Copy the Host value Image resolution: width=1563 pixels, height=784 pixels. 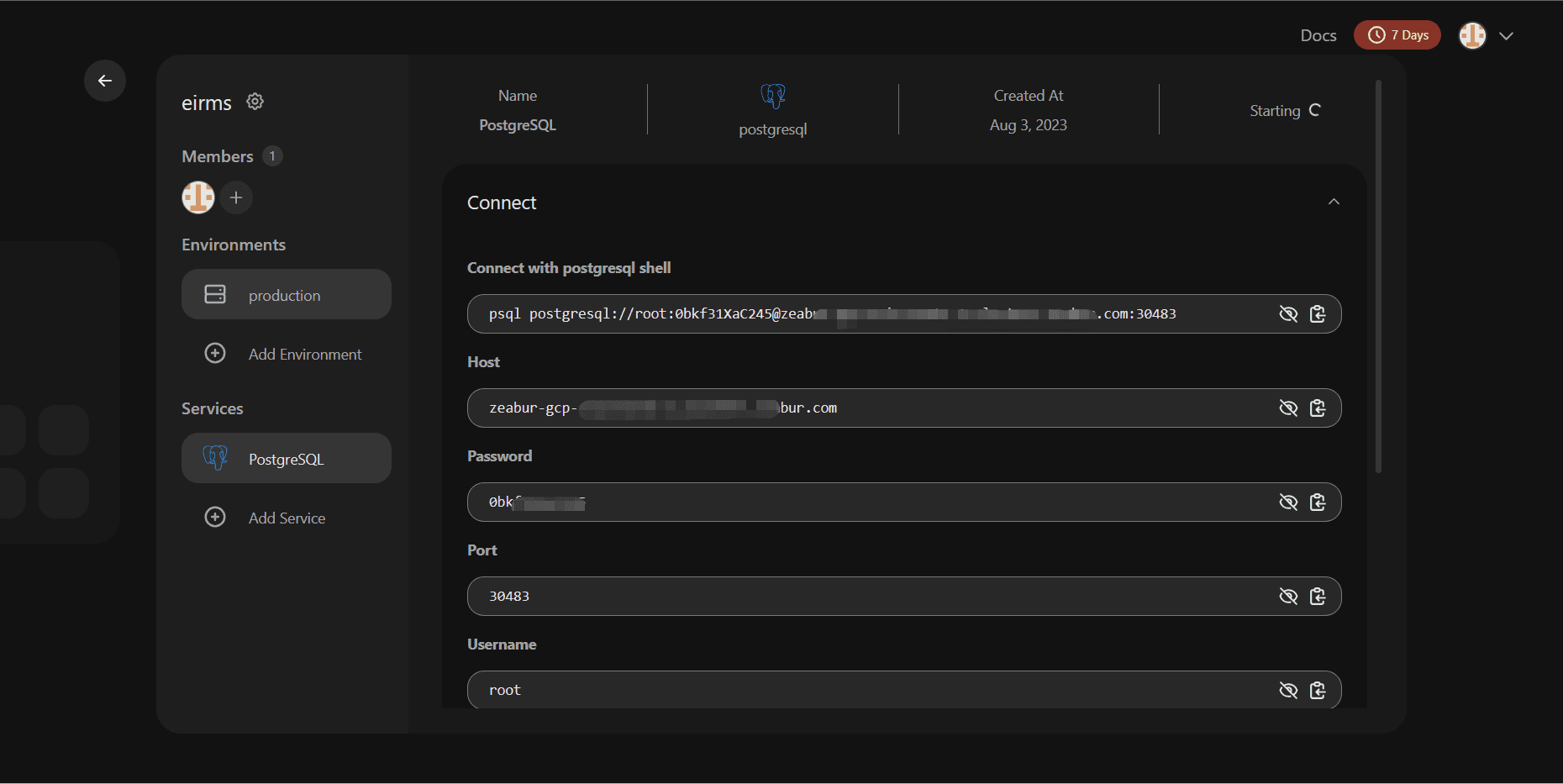(1318, 408)
